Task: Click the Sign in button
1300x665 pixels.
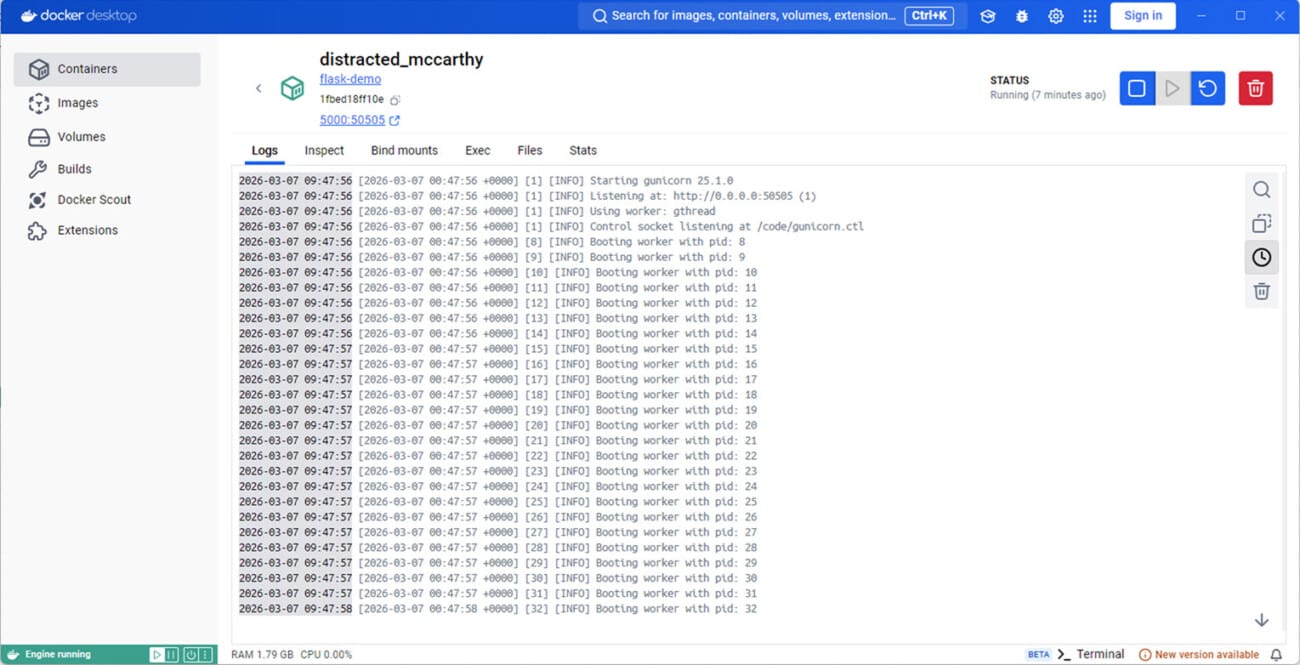Action: 1142,16
